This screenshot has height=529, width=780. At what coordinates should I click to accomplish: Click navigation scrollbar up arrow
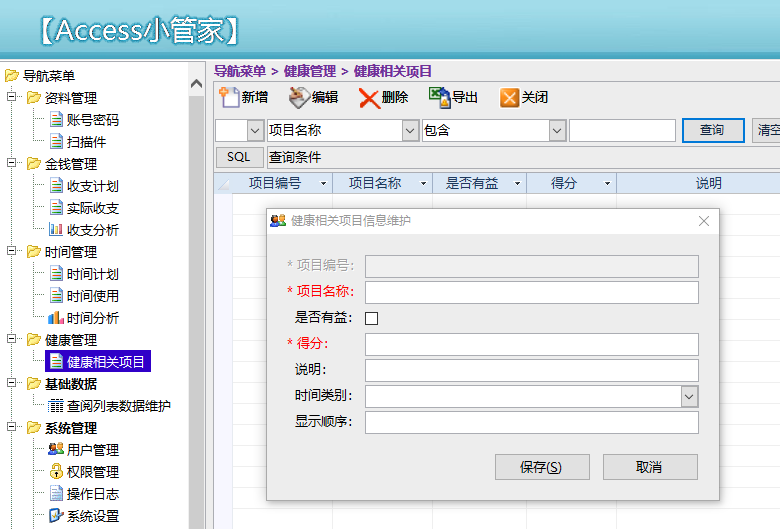pyautogui.click(x=196, y=84)
